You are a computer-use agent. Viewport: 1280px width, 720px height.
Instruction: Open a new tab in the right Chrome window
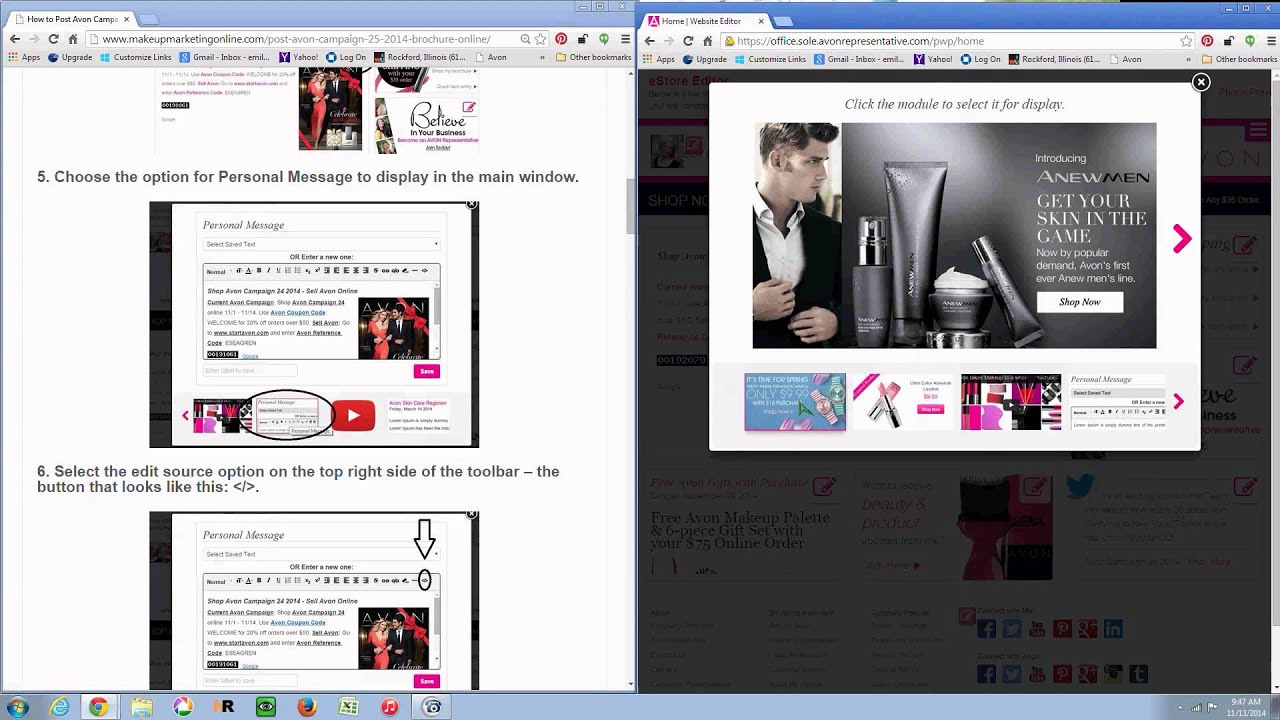click(x=783, y=21)
